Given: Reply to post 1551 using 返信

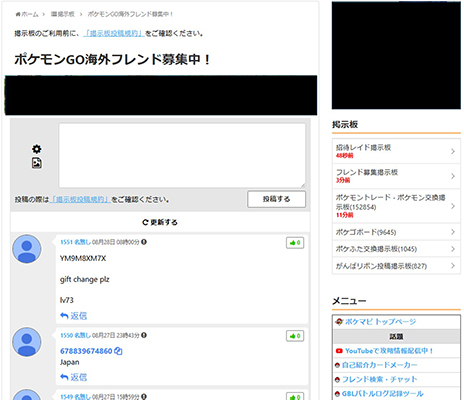Looking at the screenshot, I should coord(74,316).
